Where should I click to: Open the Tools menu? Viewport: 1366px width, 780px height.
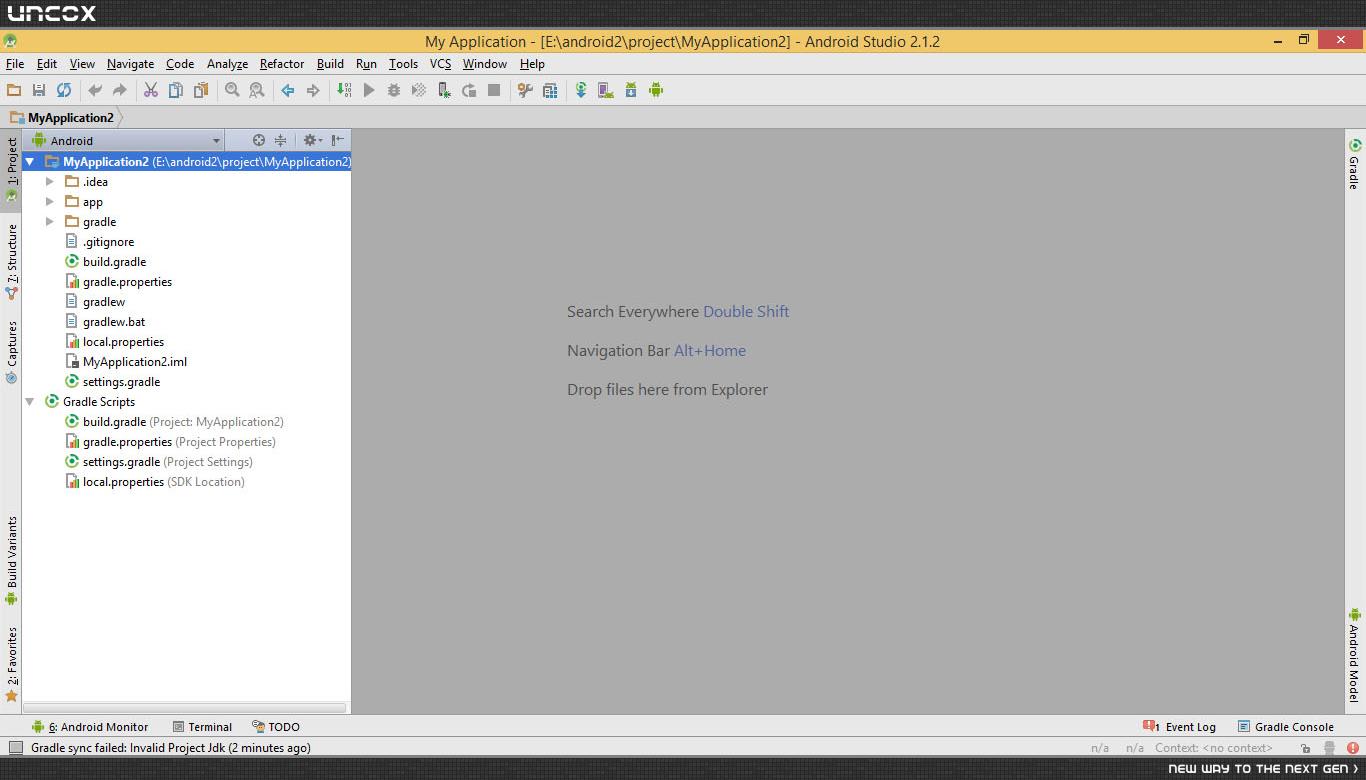point(403,64)
